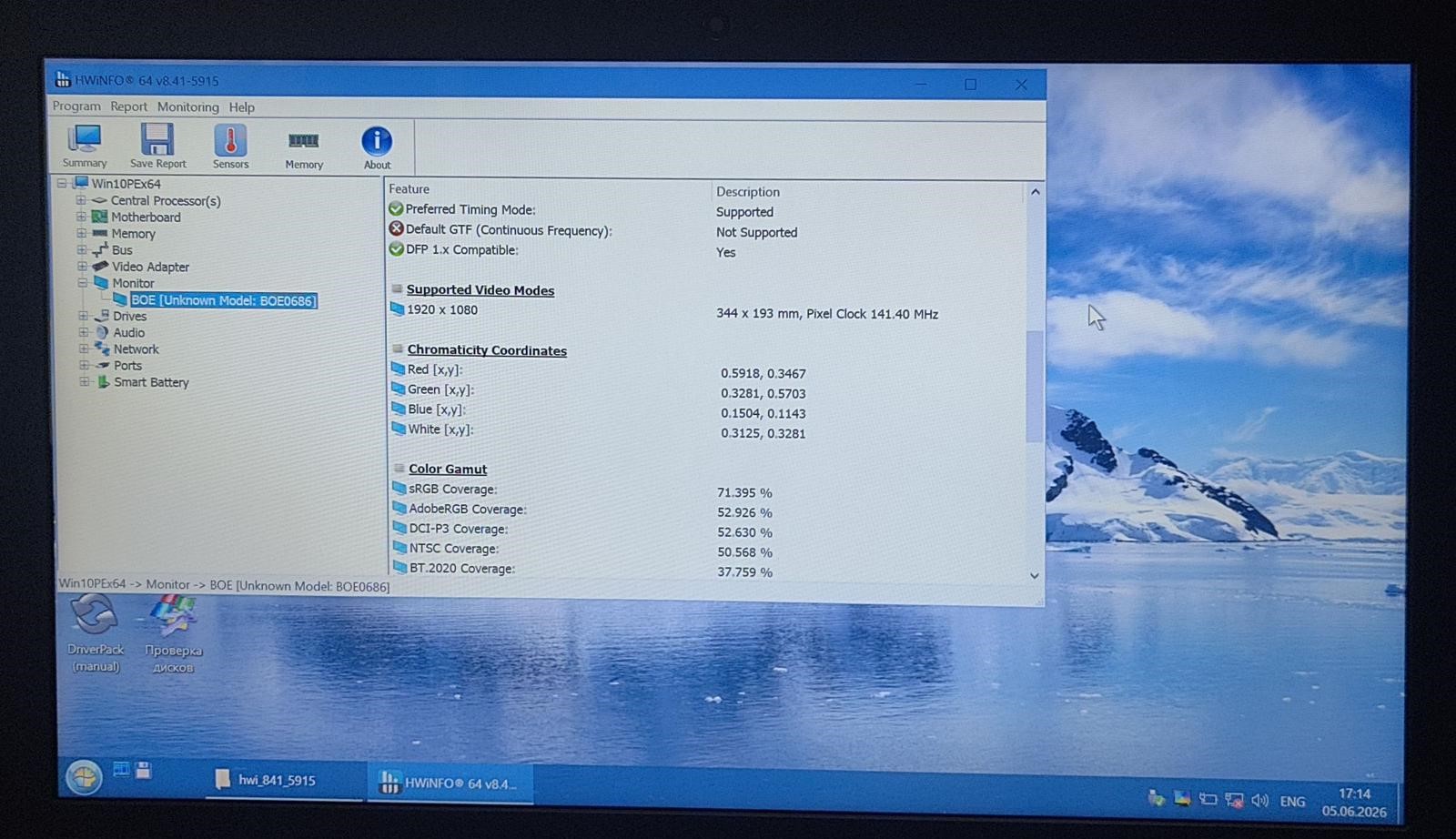This screenshot has width=1456, height=839.
Task: Expand the Audio tree node
Action: tap(83, 332)
